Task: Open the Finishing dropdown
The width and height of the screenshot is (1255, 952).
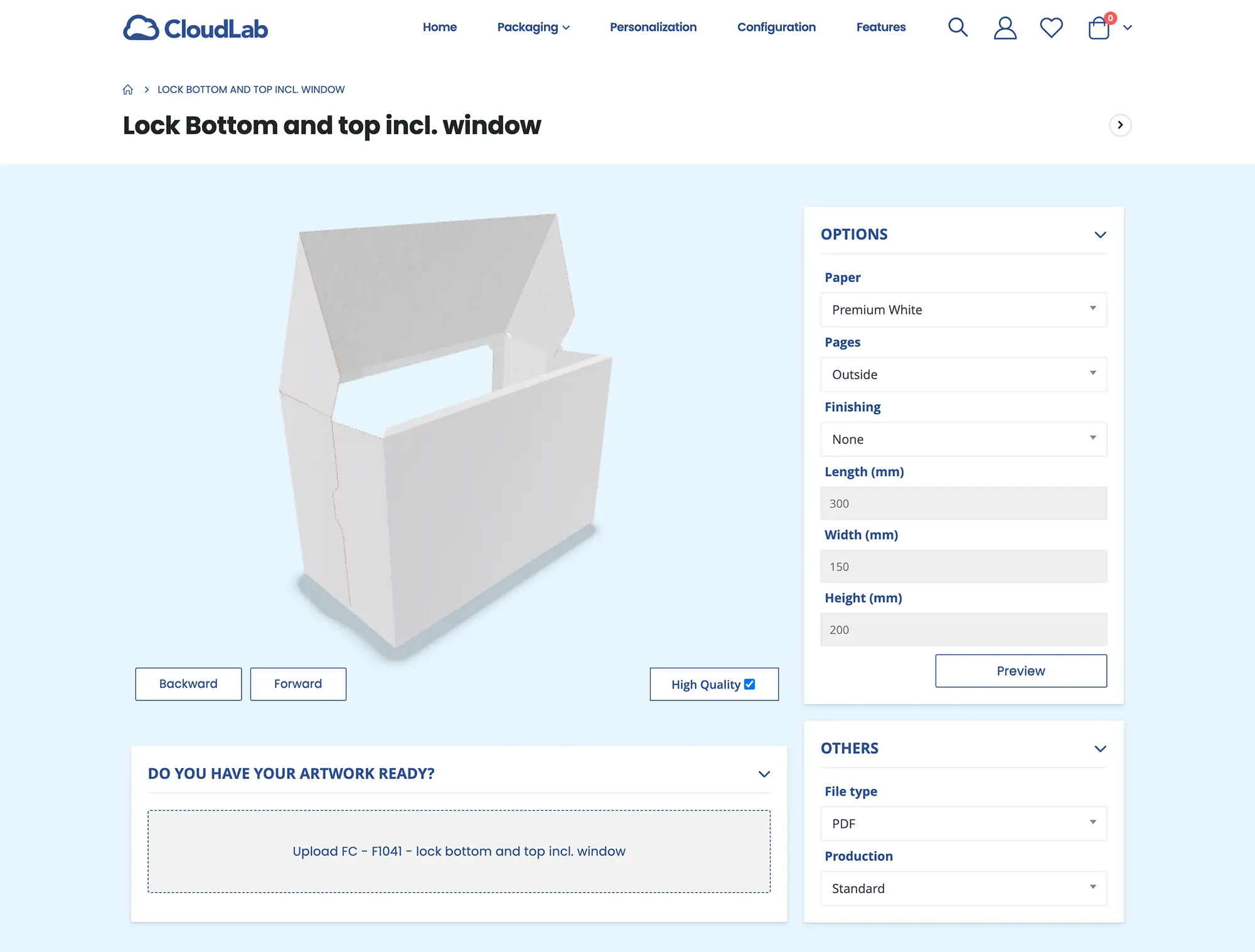Action: 963,439
